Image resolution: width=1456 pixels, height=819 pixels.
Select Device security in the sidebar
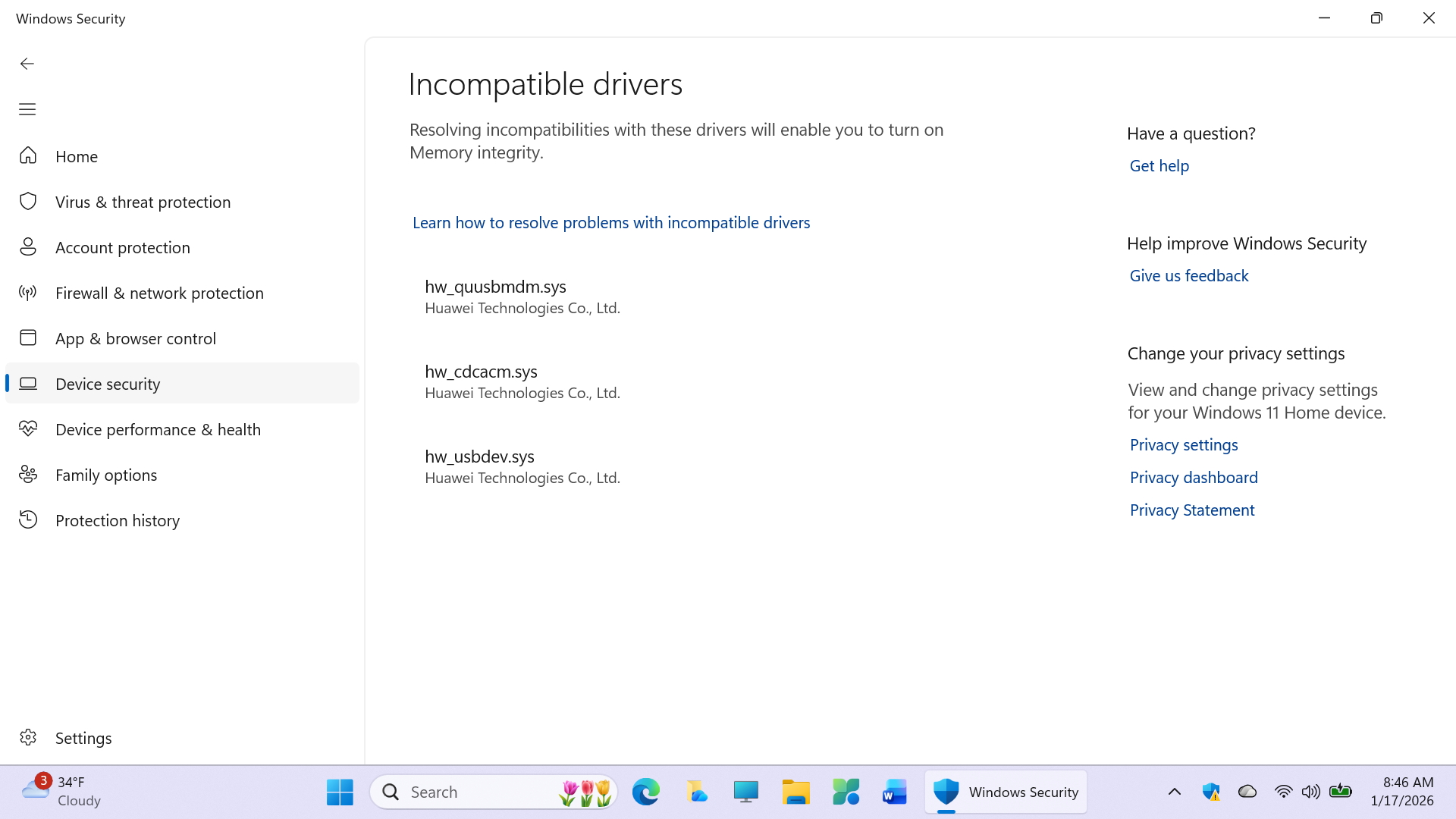[108, 383]
